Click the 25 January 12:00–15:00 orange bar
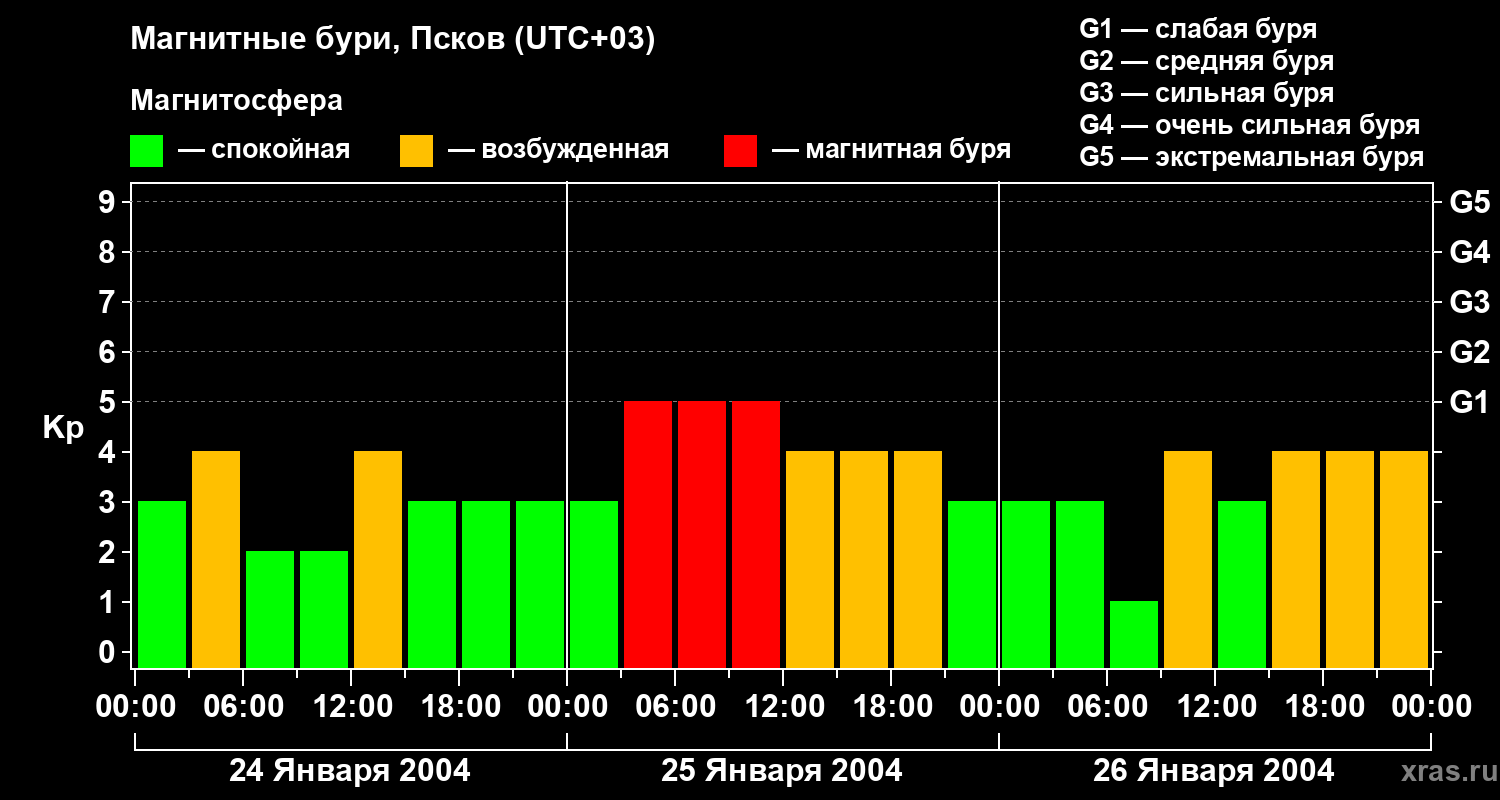The image size is (1500, 800). (x=810, y=559)
